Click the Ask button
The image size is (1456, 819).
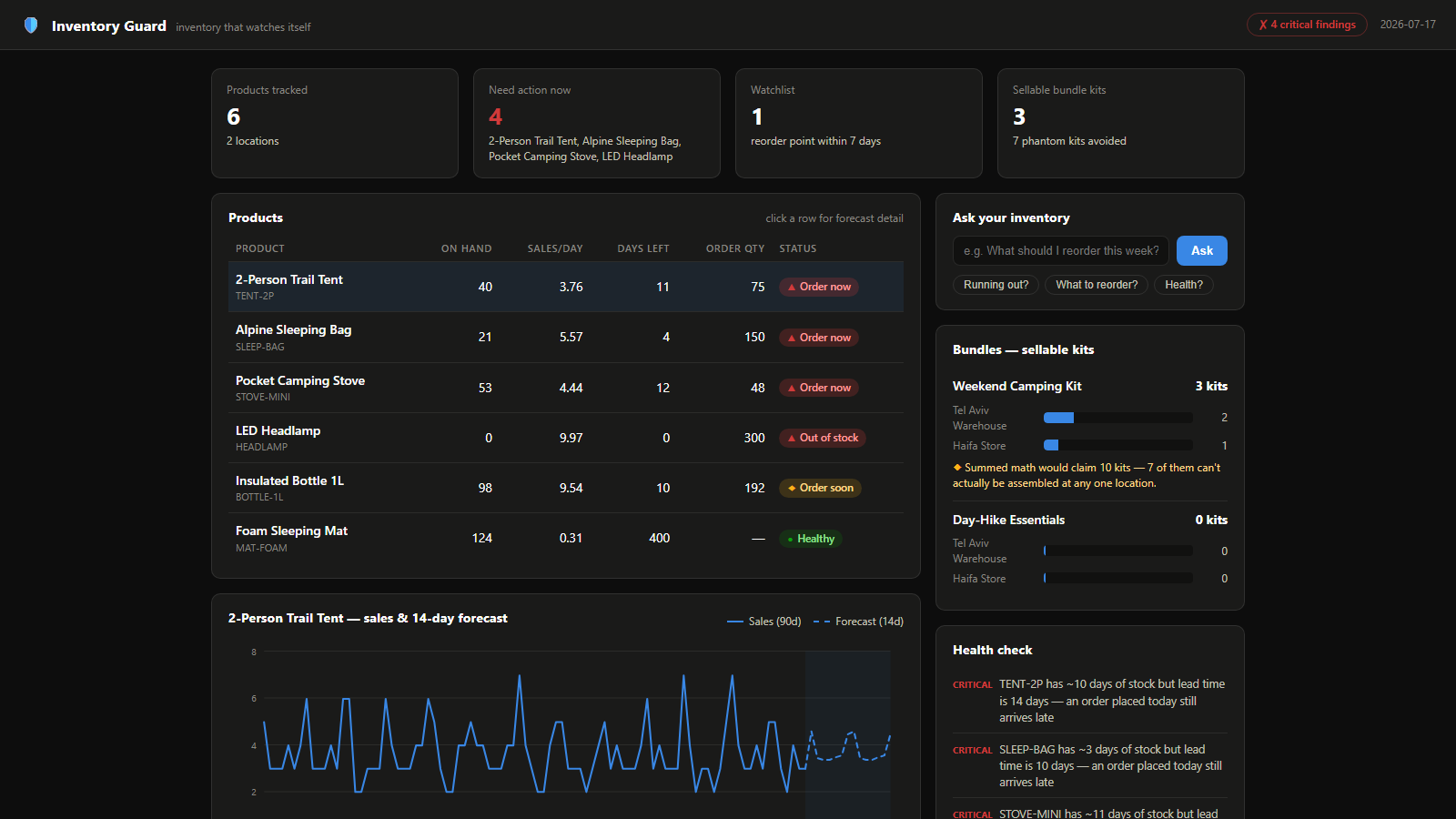[x=1201, y=250]
